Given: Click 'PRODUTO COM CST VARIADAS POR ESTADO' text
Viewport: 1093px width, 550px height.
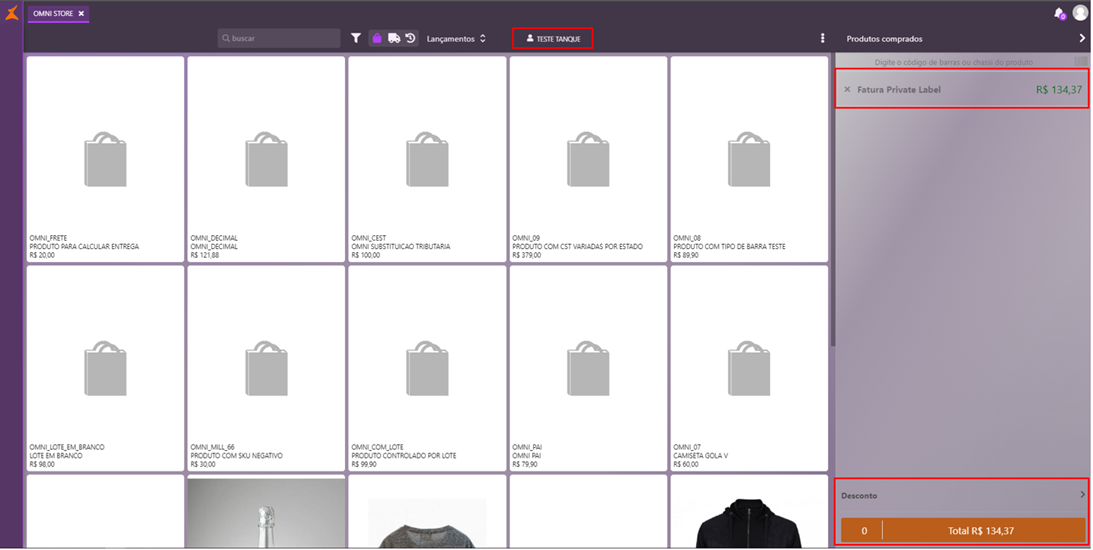Looking at the screenshot, I should click(x=577, y=247).
